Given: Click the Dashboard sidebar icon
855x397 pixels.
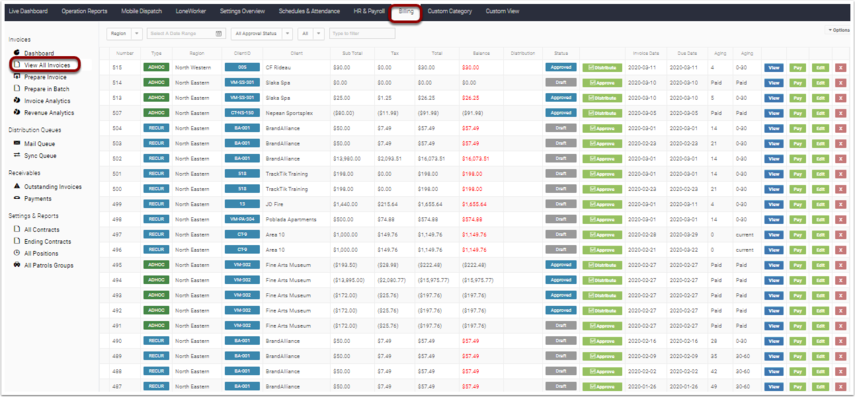Looking at the screenshot, I should click(16, 53).
